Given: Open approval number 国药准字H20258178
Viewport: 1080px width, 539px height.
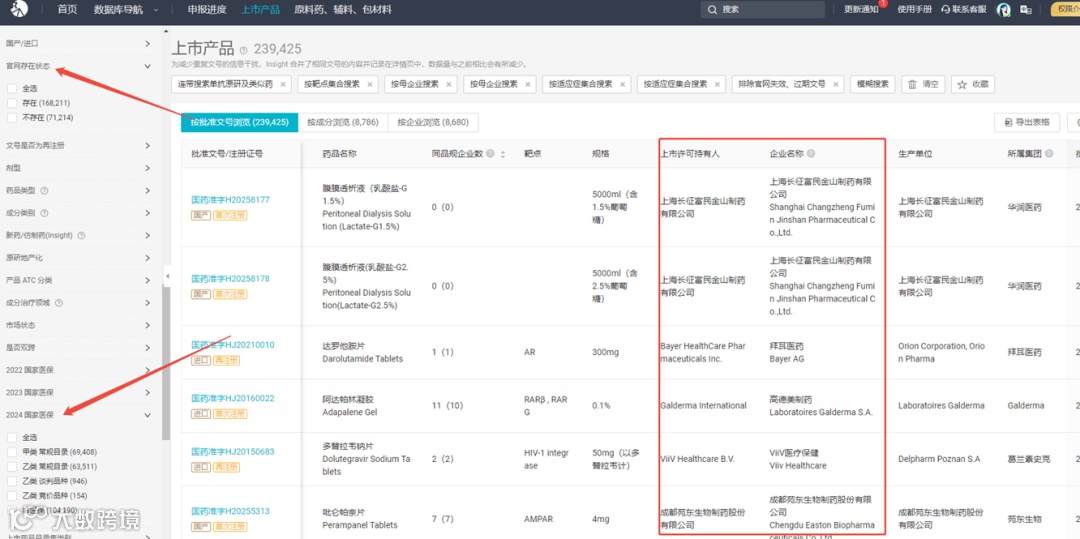Looking at the screenshot, I should click(x=230, y=279).
